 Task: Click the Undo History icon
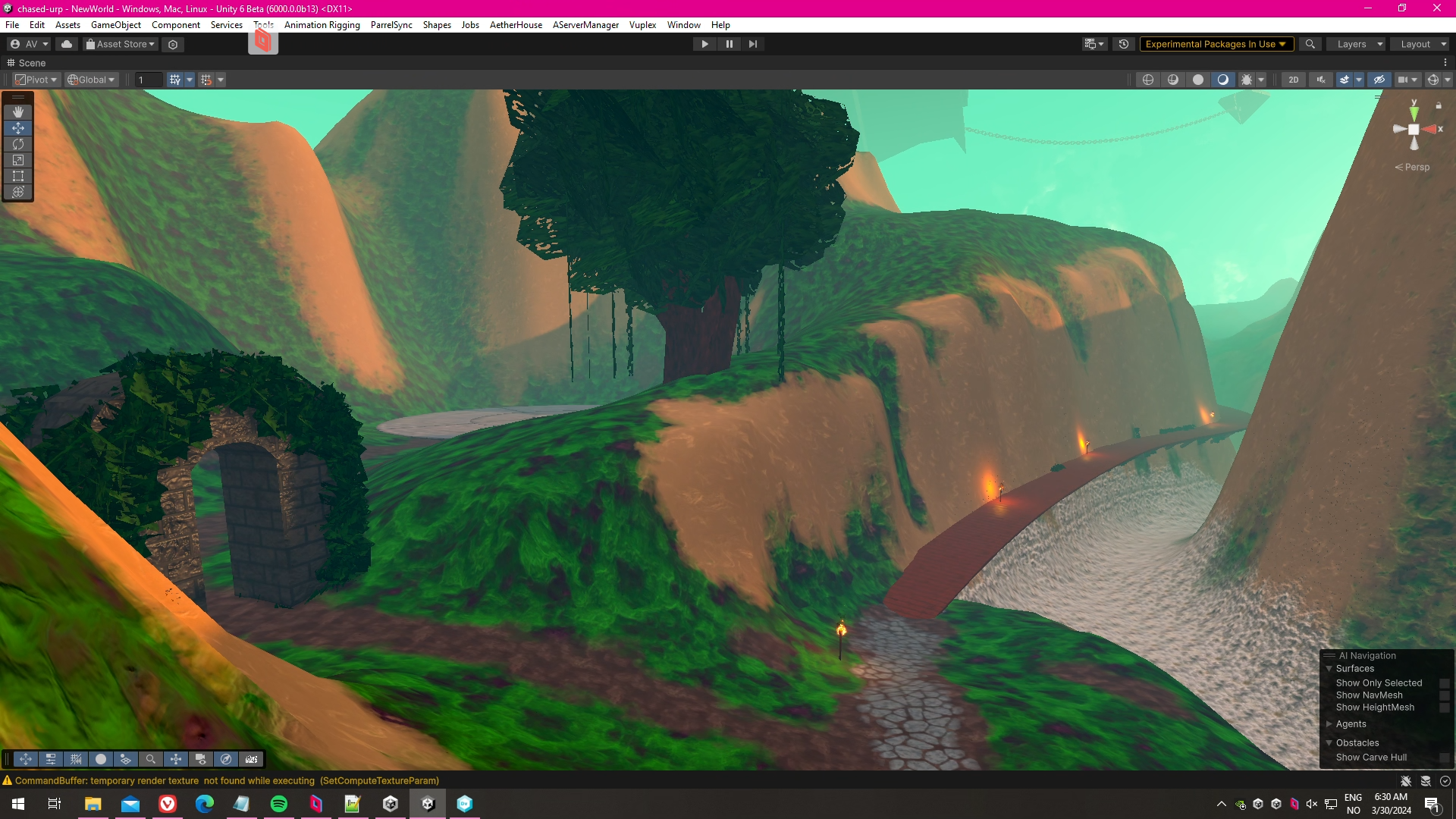point(1124,44)
